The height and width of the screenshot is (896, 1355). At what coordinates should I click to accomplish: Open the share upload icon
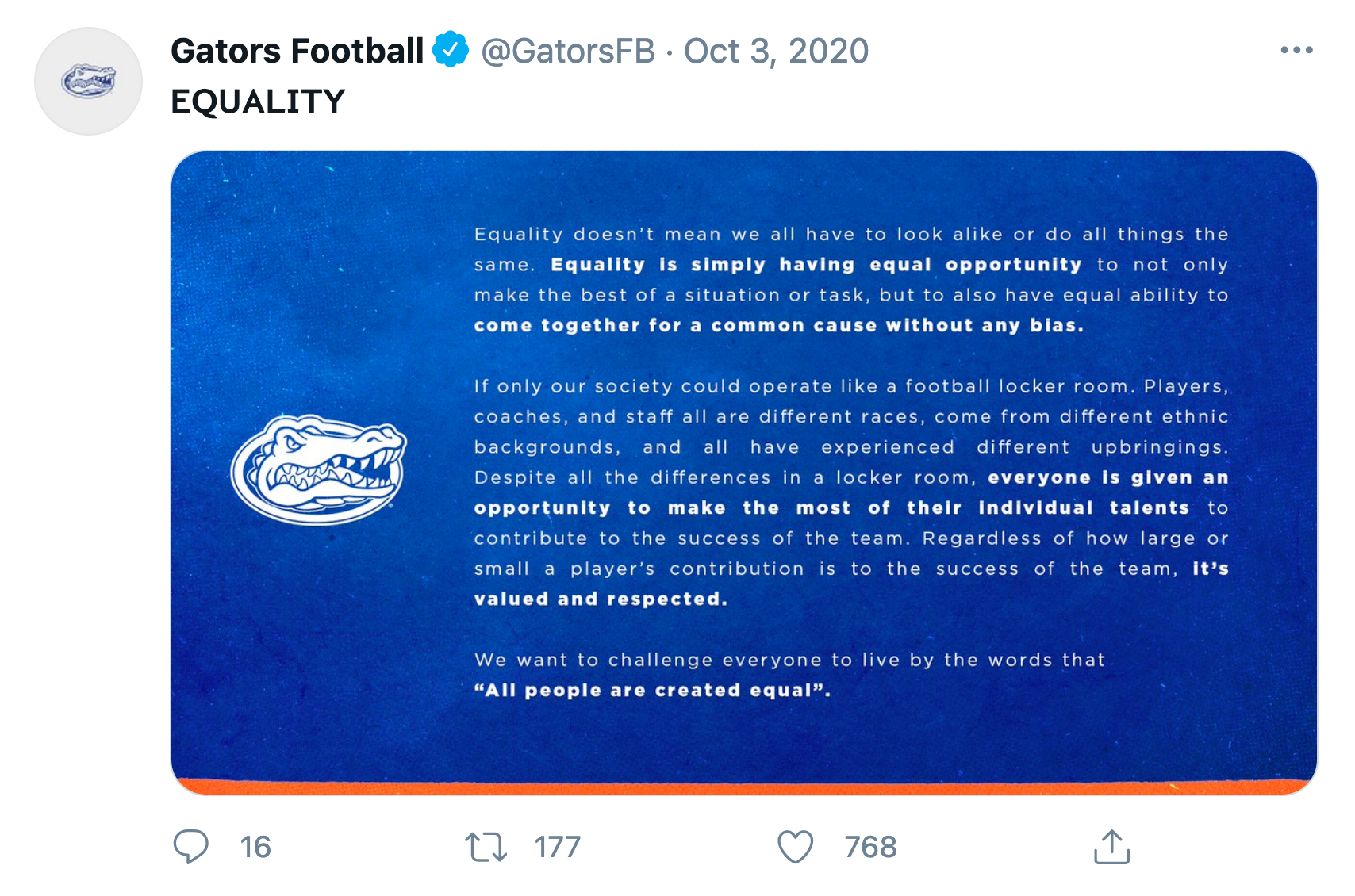click(x=1111, y=846)
